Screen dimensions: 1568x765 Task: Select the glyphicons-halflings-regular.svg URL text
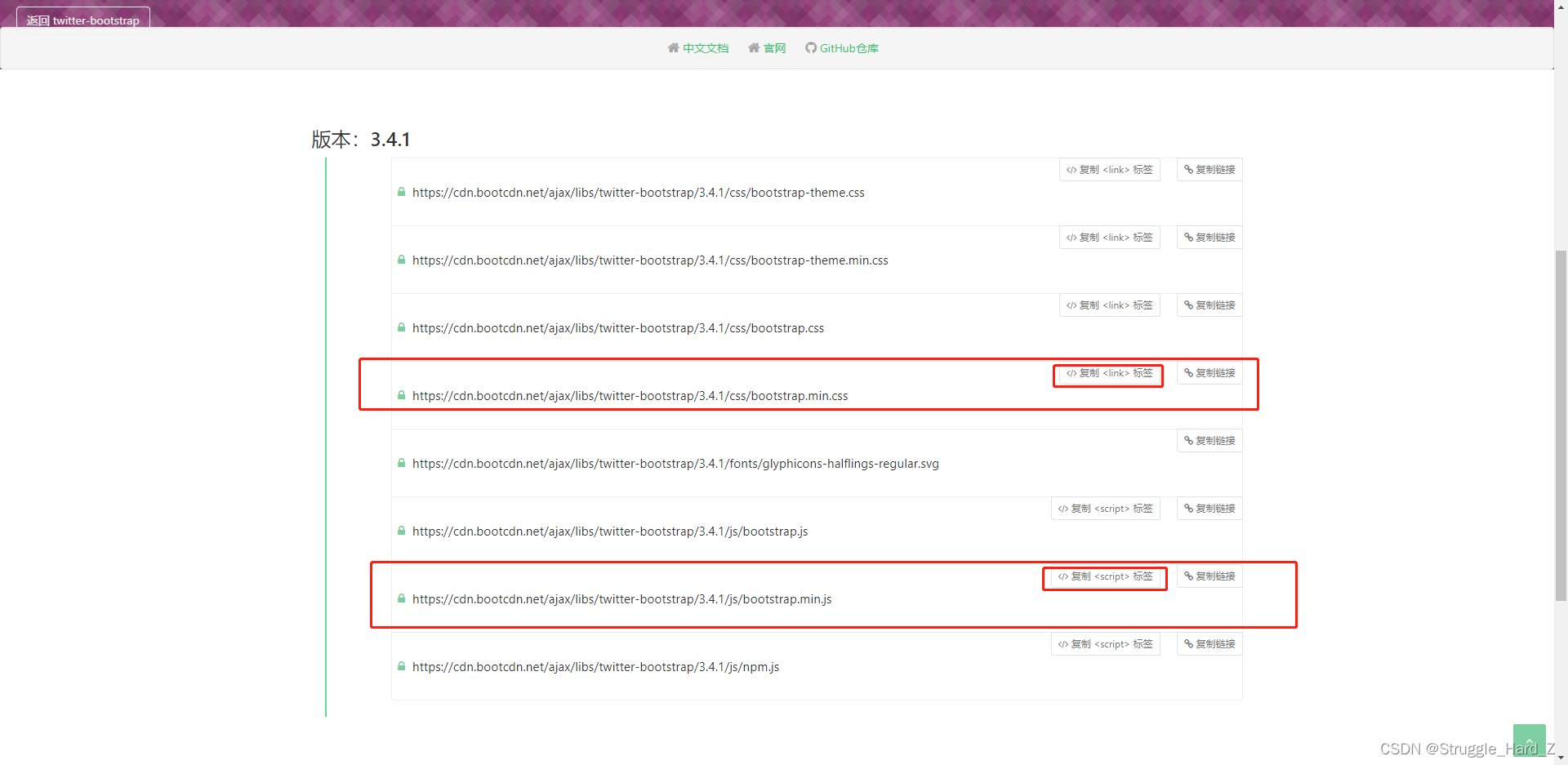[x=675, y=464]
